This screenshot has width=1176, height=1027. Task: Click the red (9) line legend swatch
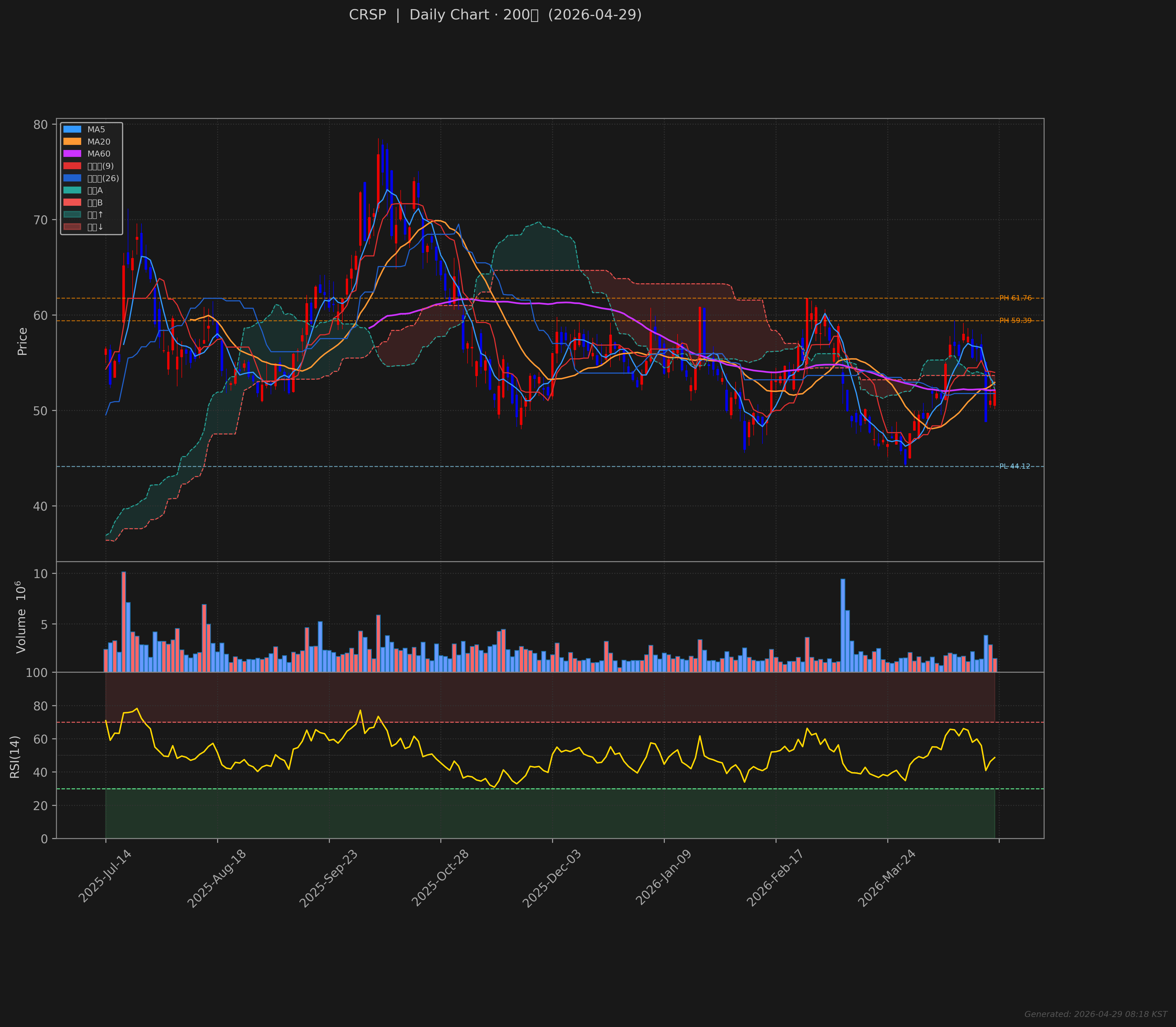pos(72,166)
